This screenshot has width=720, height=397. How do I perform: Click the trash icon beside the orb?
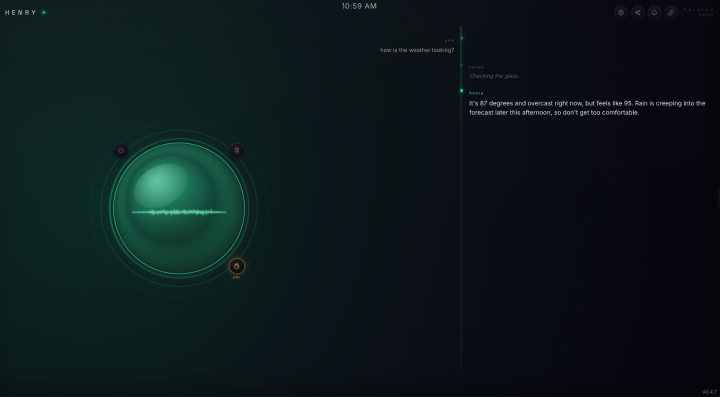237,151
